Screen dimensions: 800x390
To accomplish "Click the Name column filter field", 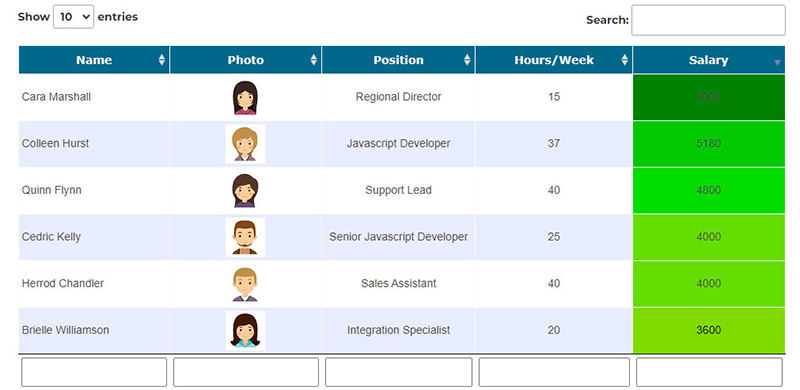I will [x=94, y=372].
